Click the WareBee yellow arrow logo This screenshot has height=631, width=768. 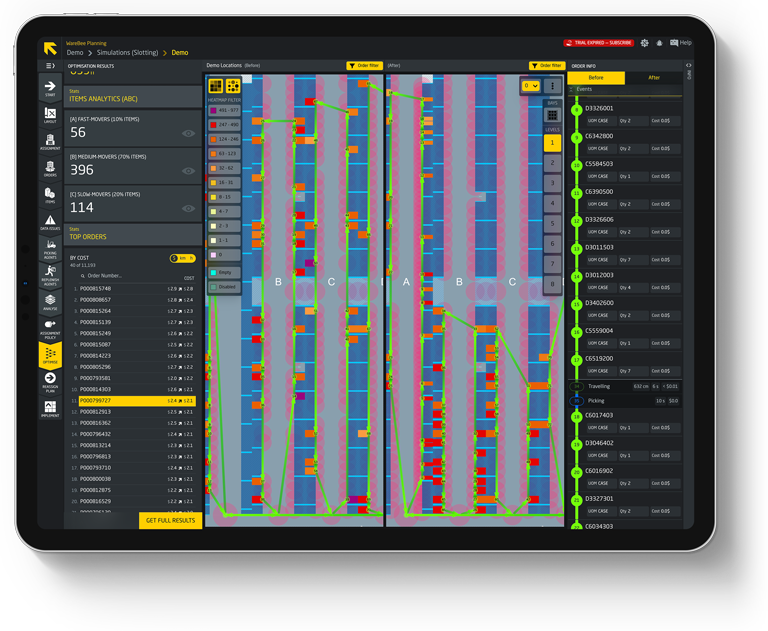pos(50,49)
